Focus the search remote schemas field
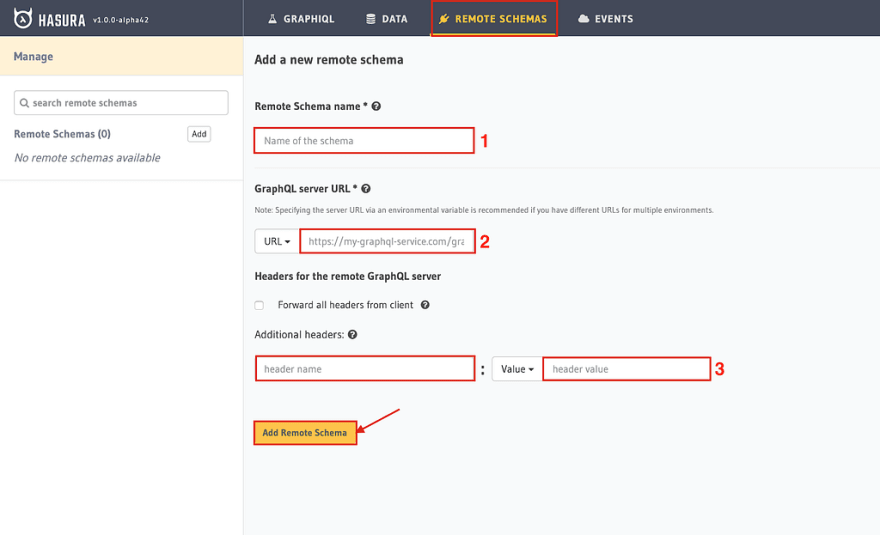 tap(121, 103)
